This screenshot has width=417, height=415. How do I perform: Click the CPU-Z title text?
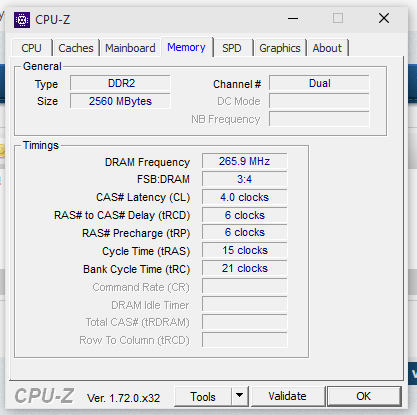(x=53, y=20)
